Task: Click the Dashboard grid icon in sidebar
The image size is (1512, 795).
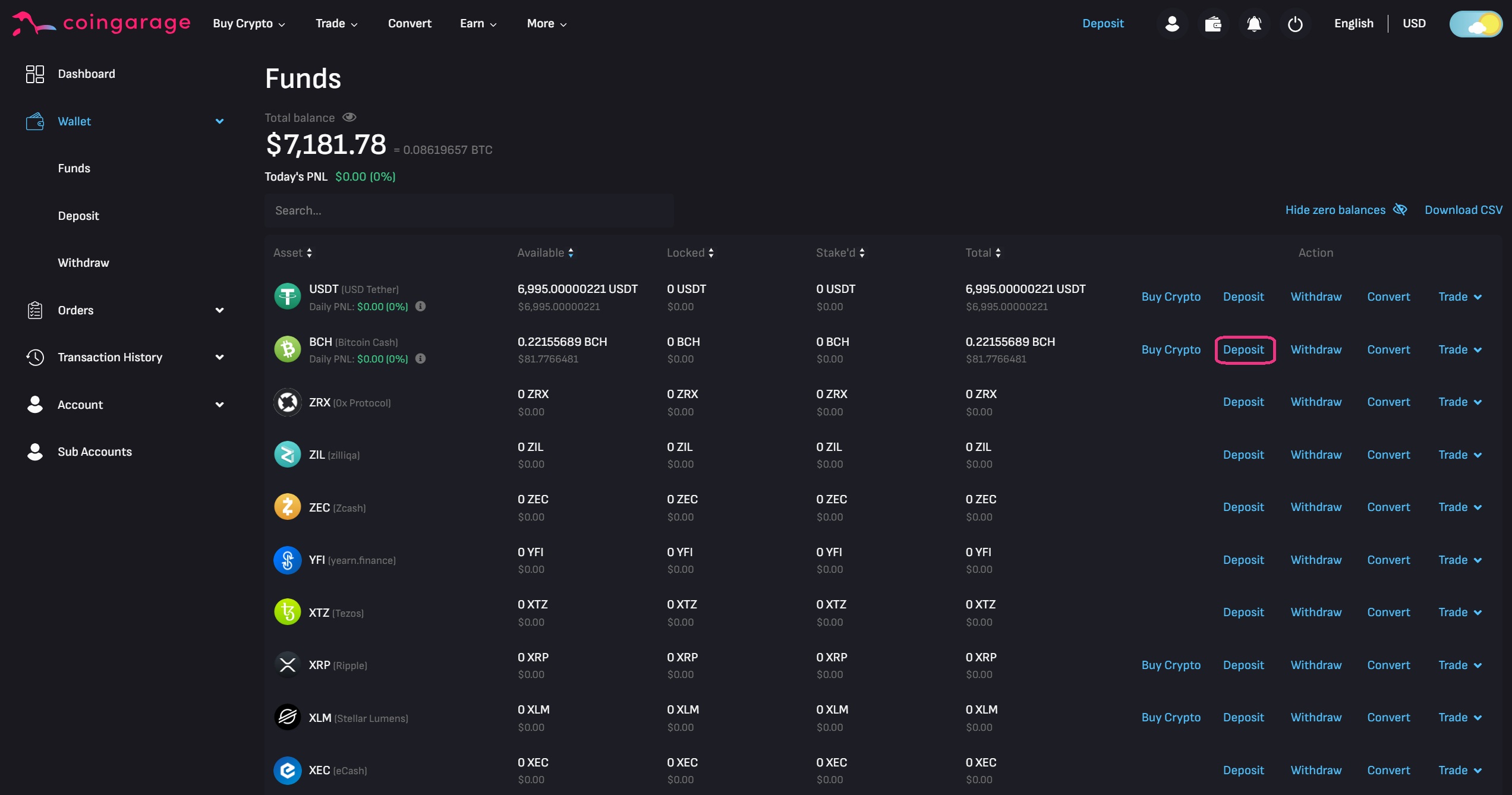Action: [x=35, y=74]
